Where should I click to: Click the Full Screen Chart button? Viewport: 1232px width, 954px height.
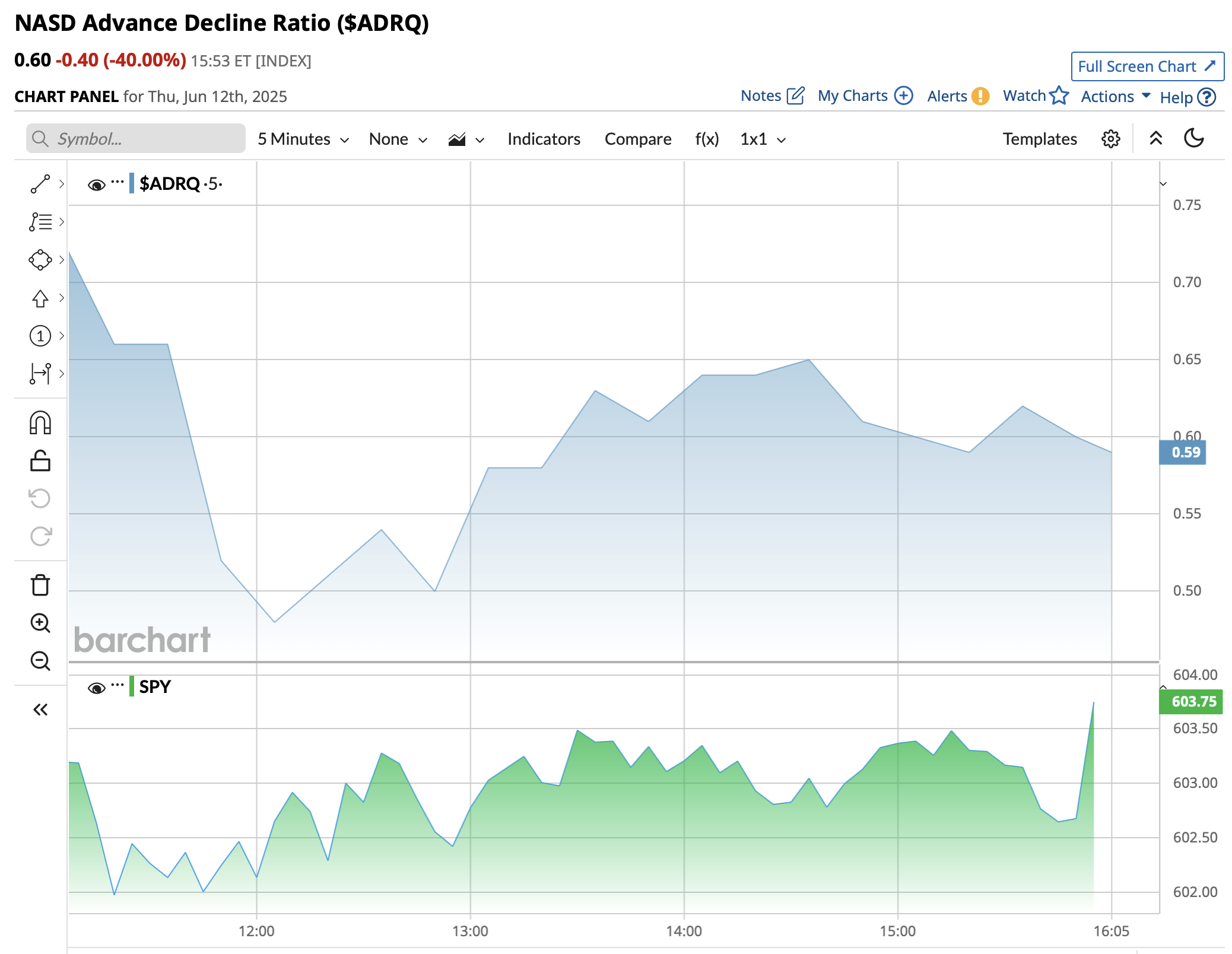[x=1147, y=66]
